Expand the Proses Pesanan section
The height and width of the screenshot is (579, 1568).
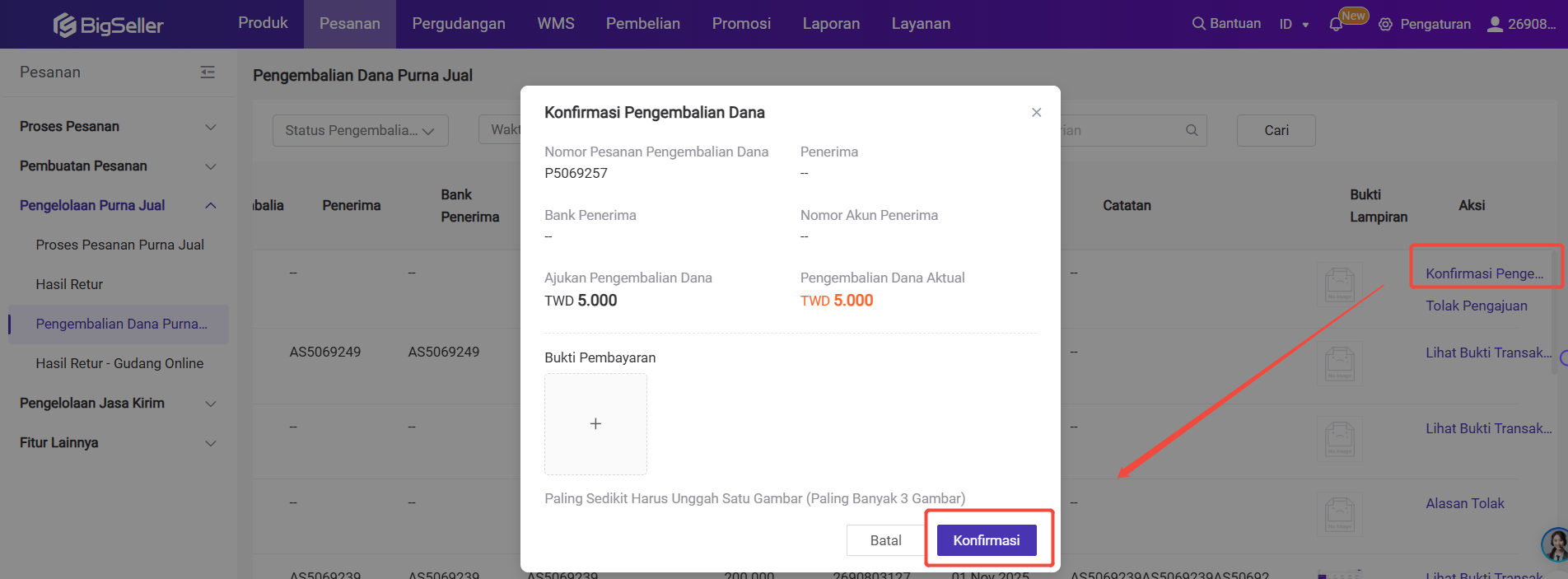[x=211, y=127]
